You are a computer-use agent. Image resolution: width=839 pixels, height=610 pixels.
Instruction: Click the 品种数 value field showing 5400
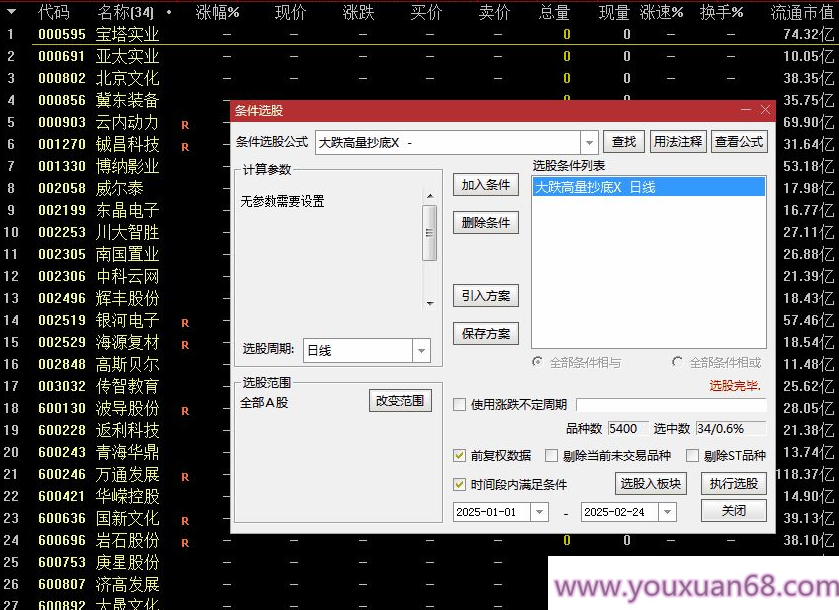(x=627, y=428)
